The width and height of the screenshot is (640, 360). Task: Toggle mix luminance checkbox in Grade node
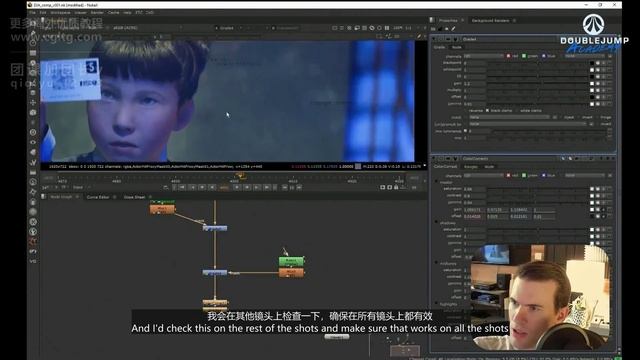click(465, 131)
